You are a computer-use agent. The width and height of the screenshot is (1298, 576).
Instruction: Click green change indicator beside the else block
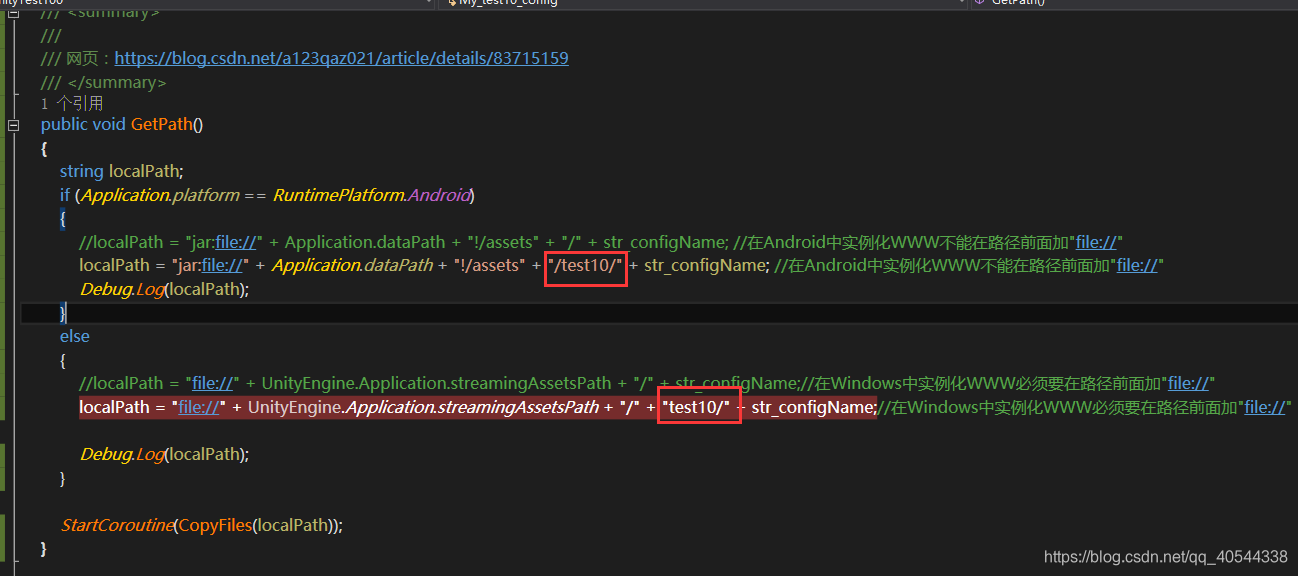pos(4,336)
